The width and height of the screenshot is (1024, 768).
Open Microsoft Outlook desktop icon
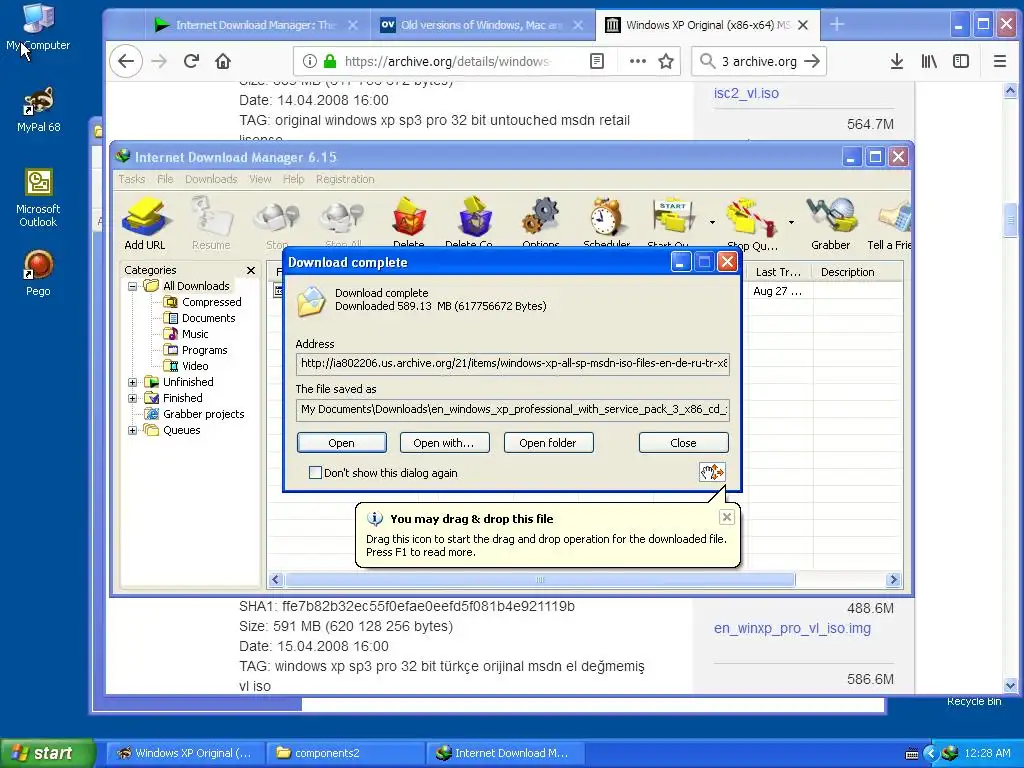pos(38,197)
